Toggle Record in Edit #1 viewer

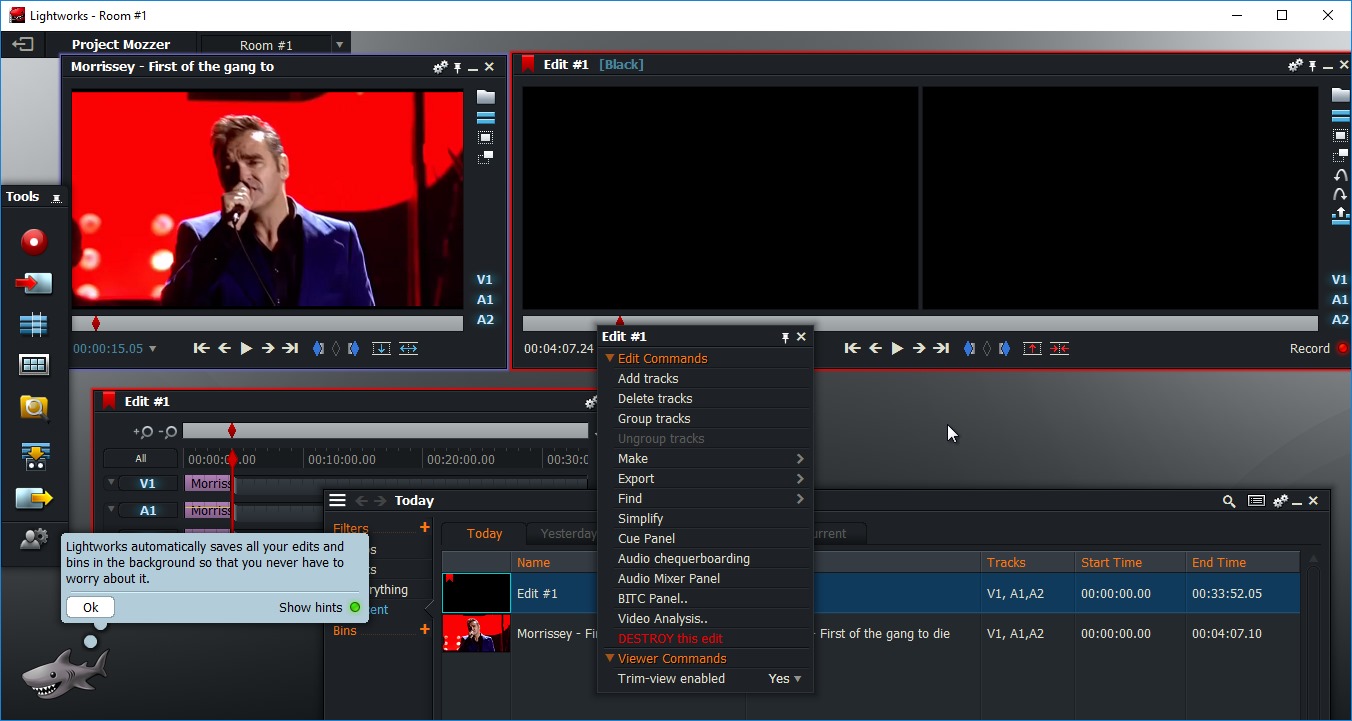1343,349
